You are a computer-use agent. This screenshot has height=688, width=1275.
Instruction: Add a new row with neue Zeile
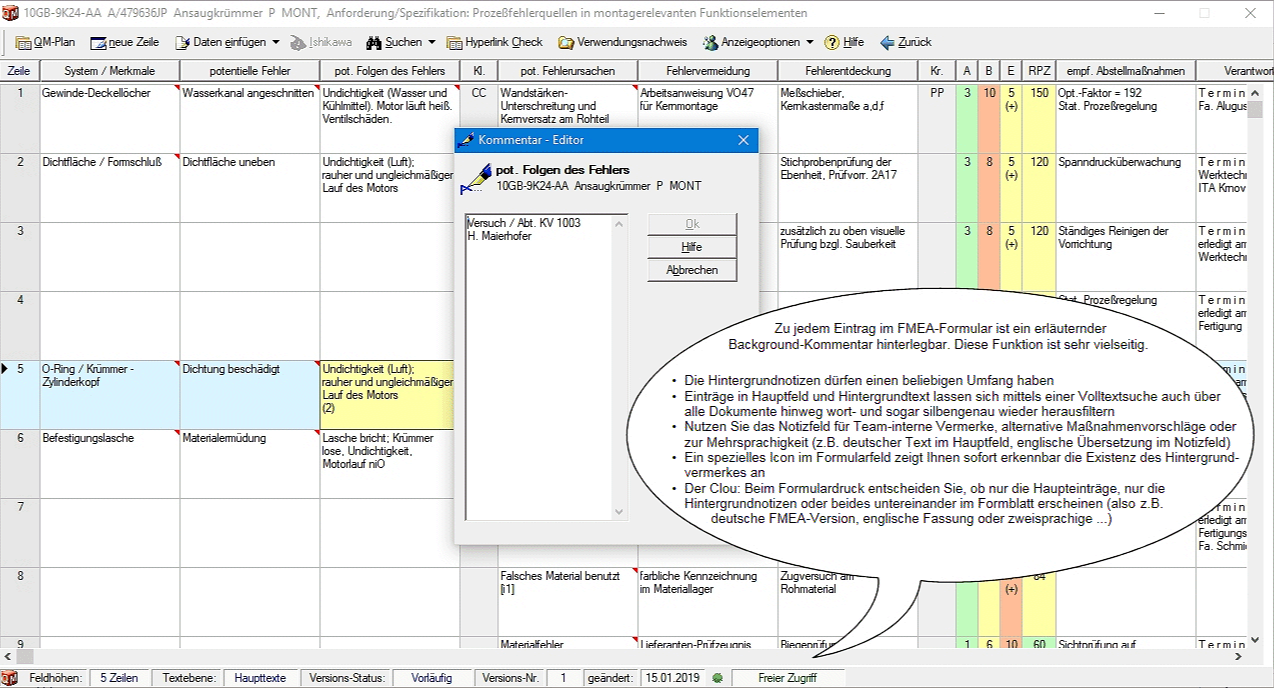(125, 42)
